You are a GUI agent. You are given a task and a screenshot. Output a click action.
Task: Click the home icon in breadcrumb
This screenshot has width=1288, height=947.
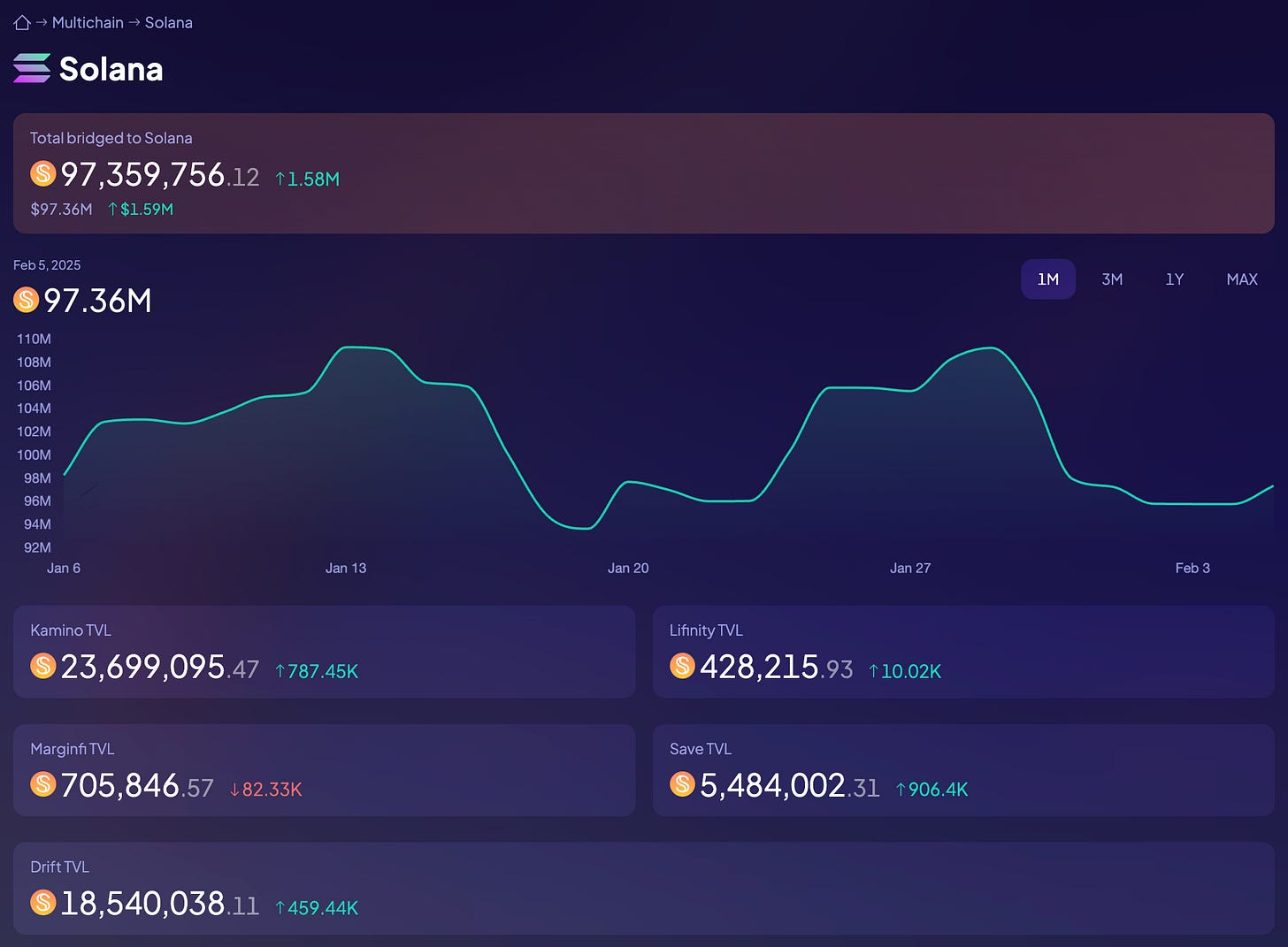[22, 23]
